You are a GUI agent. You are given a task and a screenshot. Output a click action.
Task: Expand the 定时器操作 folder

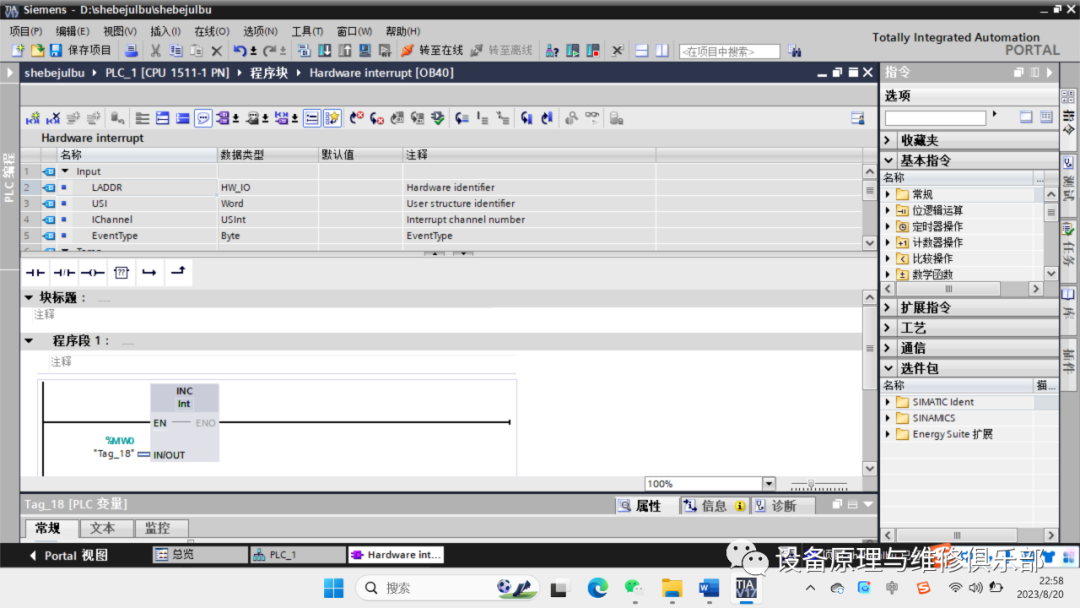pos(888,227)
